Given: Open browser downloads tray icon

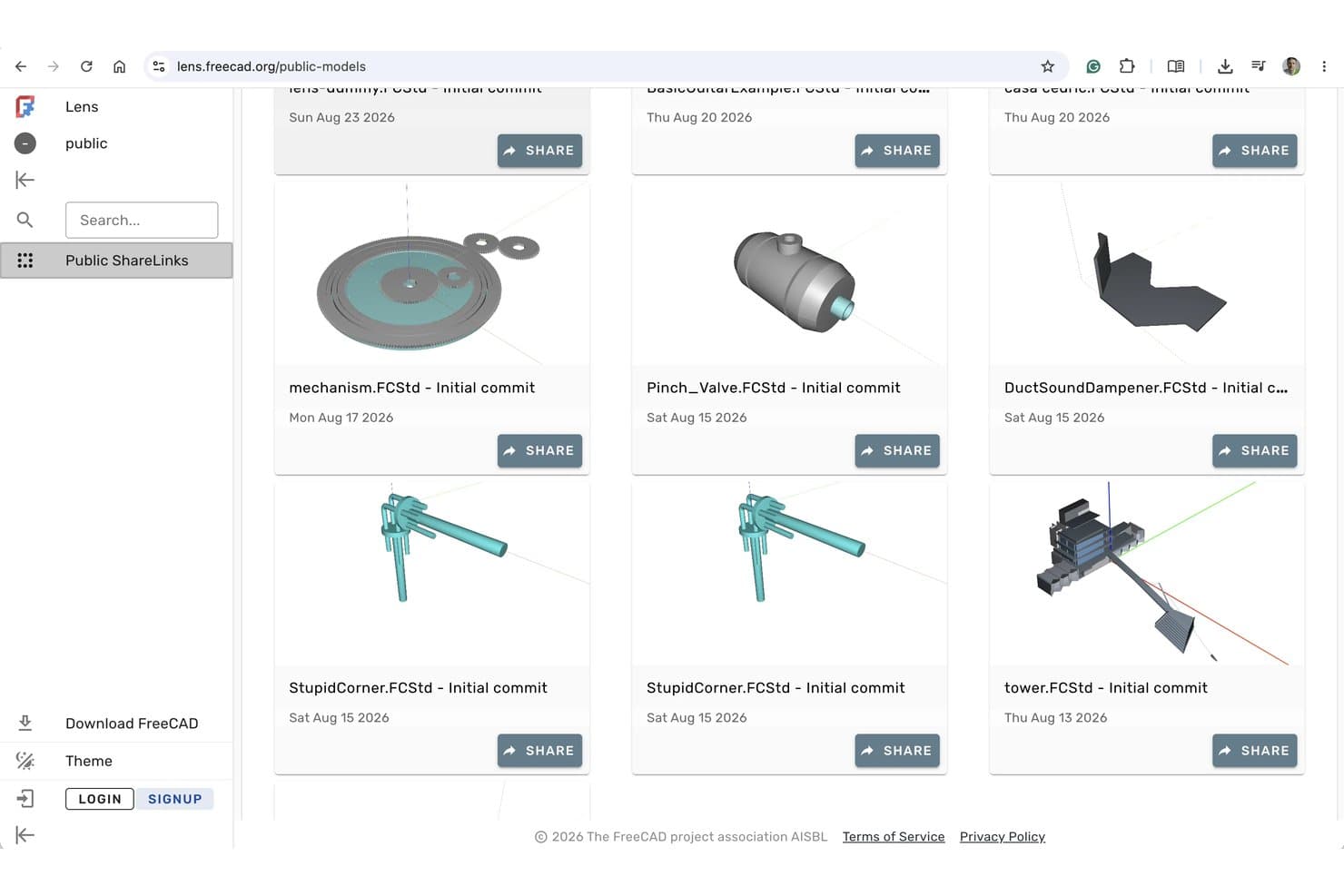Looking at the screenshot, I should [1225, 66].
